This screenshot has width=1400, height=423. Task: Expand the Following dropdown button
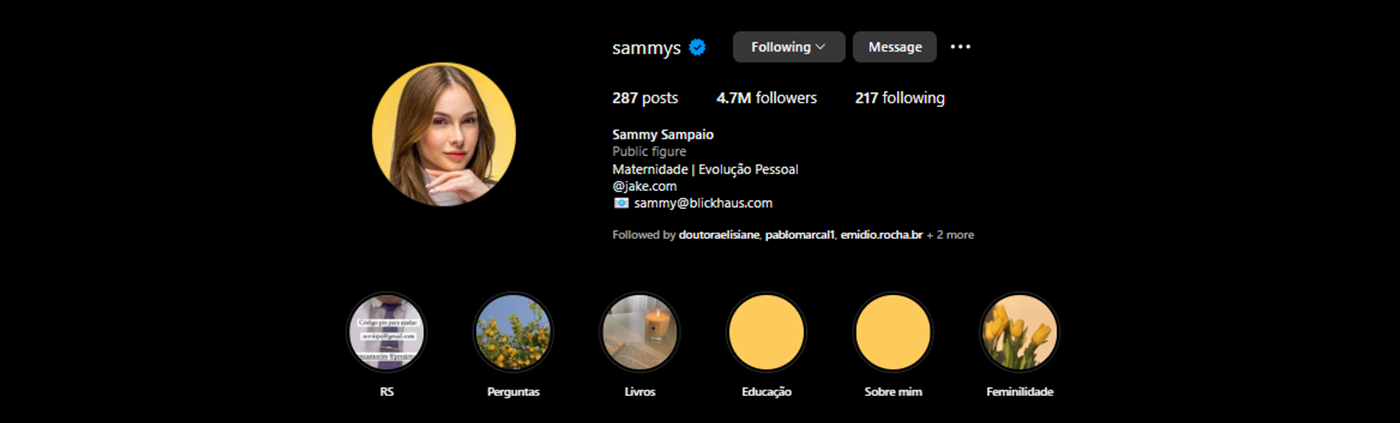[x=789, y=47]
